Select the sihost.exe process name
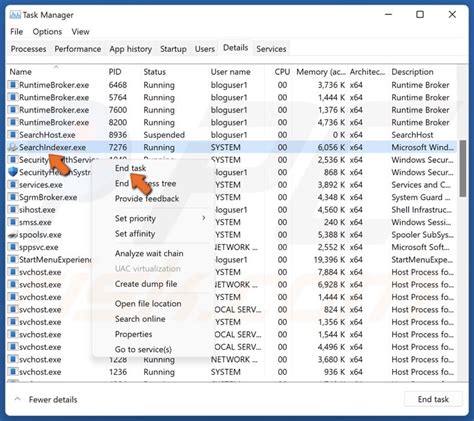 (37, 210)
